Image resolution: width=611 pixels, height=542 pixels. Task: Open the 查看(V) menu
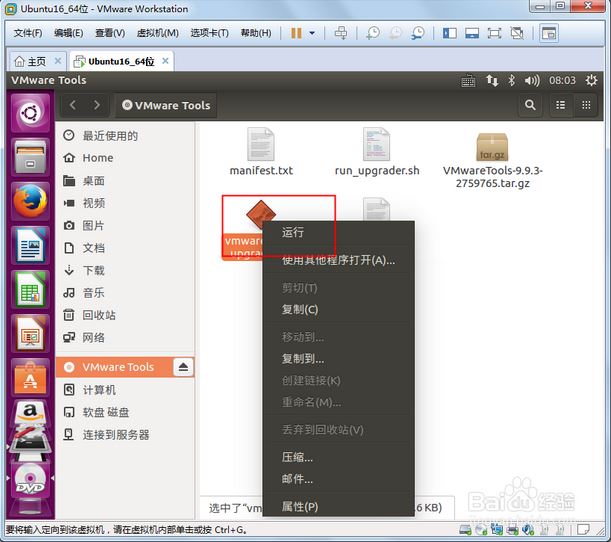pyautogui.click(x=110, y=33)
